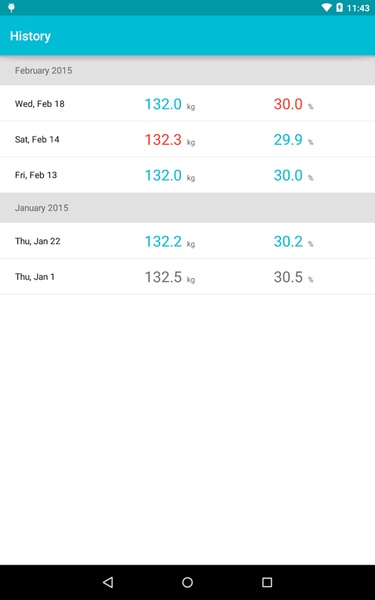Open the Thu, Jan 22 entry
Screen dimensions: 375x600
click(x=188, y=241)
